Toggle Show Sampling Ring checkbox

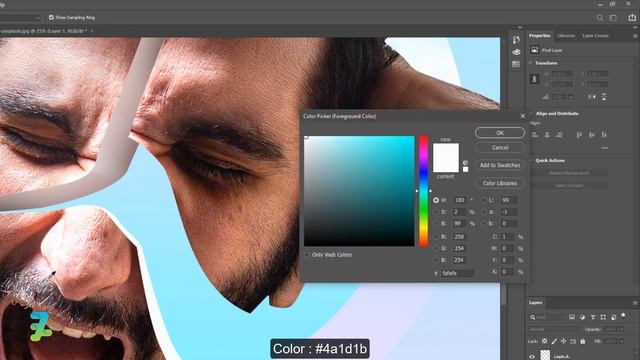[x=51, y=18]
